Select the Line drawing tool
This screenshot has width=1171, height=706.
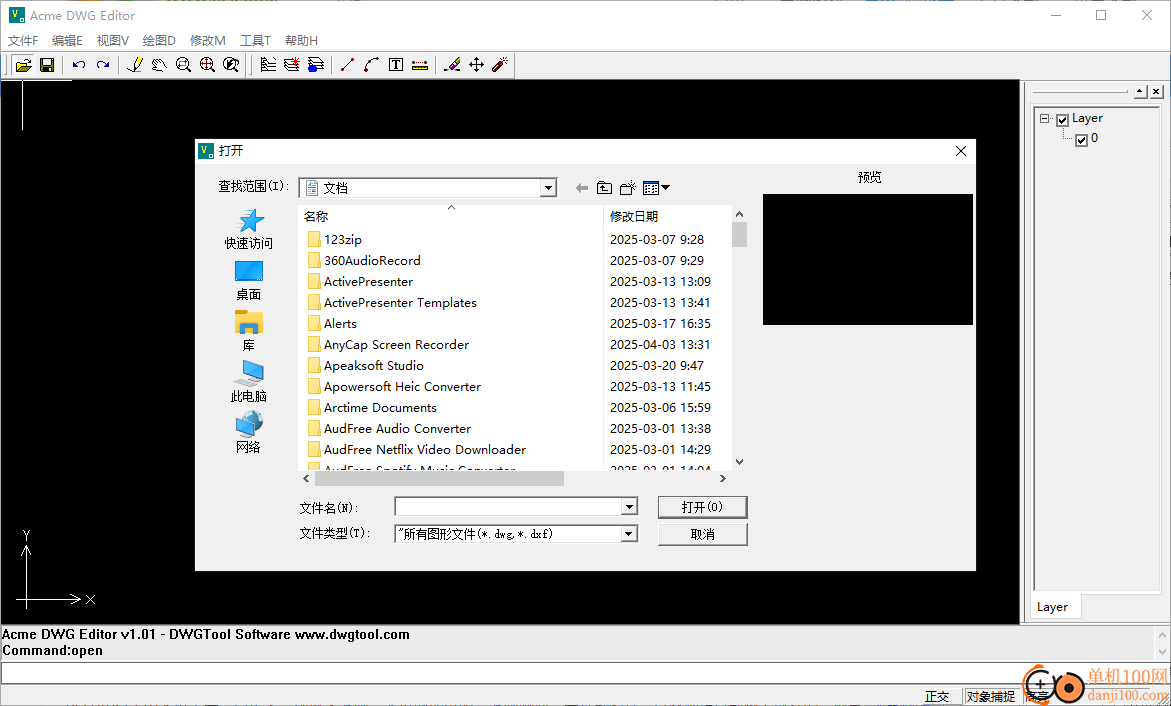coord(347,65)
